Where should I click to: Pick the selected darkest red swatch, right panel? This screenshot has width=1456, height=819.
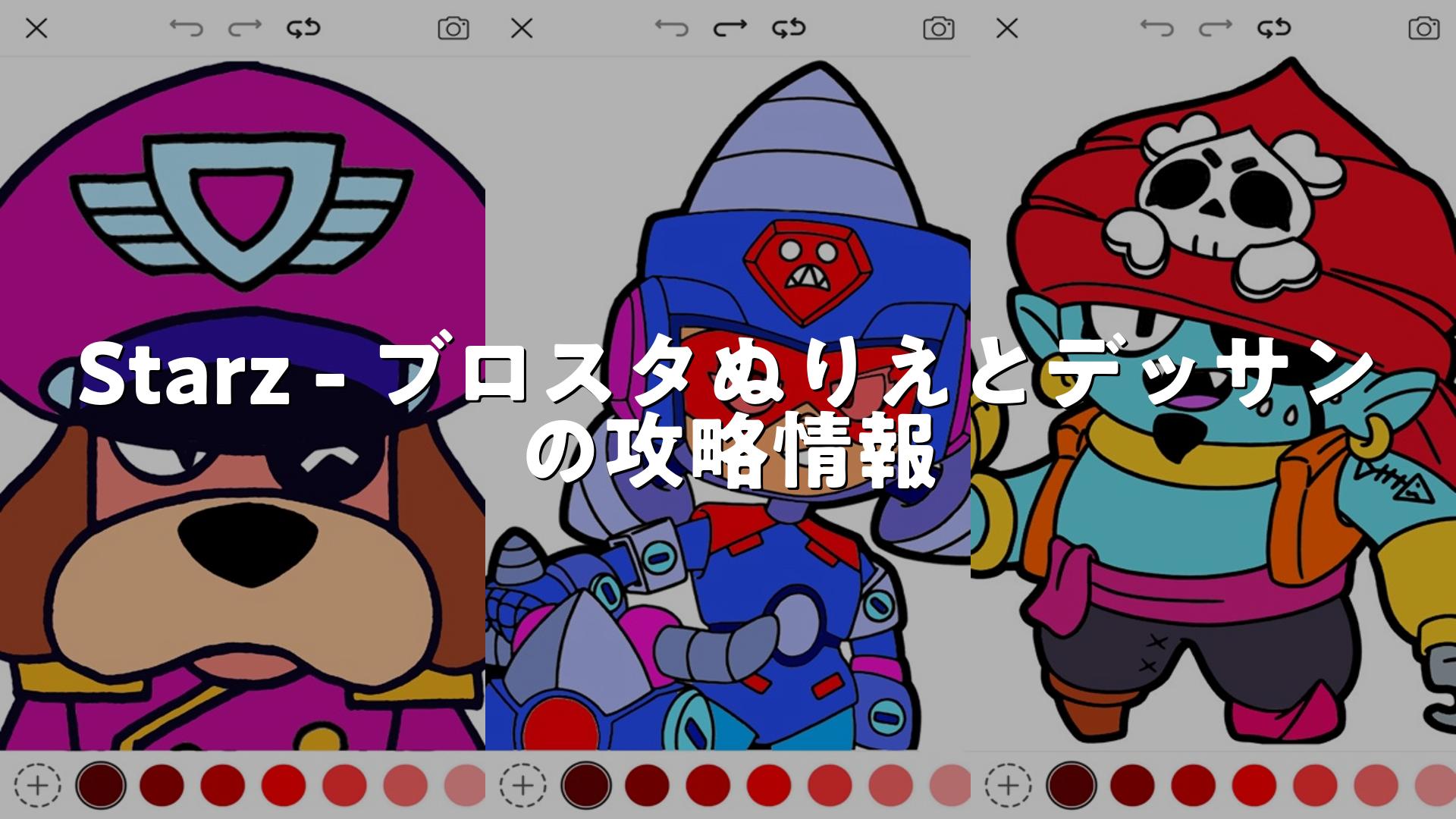click(1072, 785)
